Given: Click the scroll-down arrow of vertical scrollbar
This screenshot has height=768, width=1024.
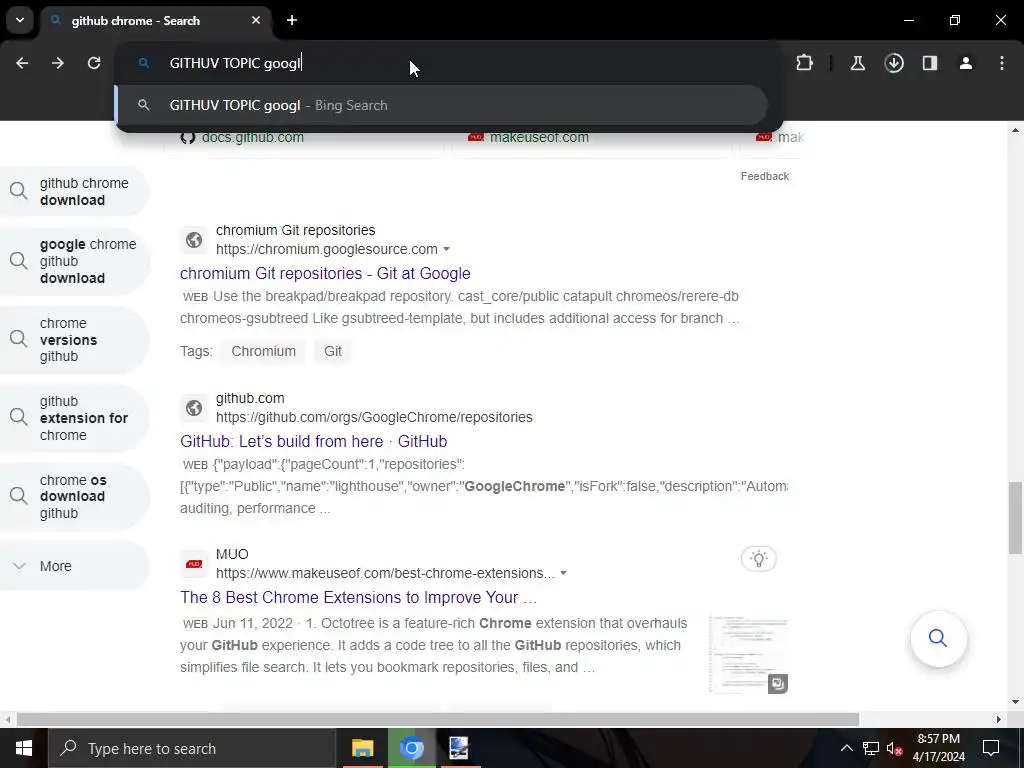Looking at the screenshot, I should coord(1015,702).
